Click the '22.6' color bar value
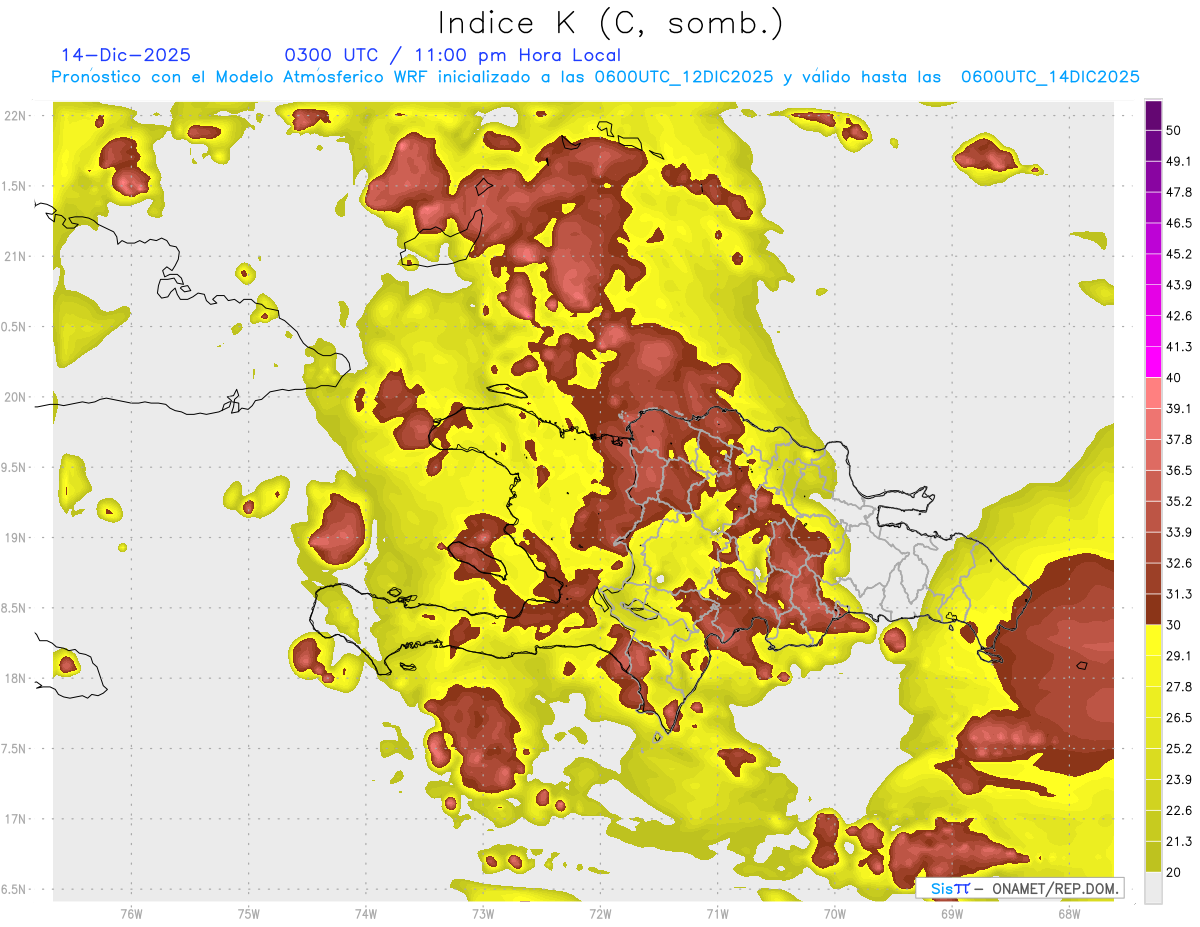 tap(1179, 811)
